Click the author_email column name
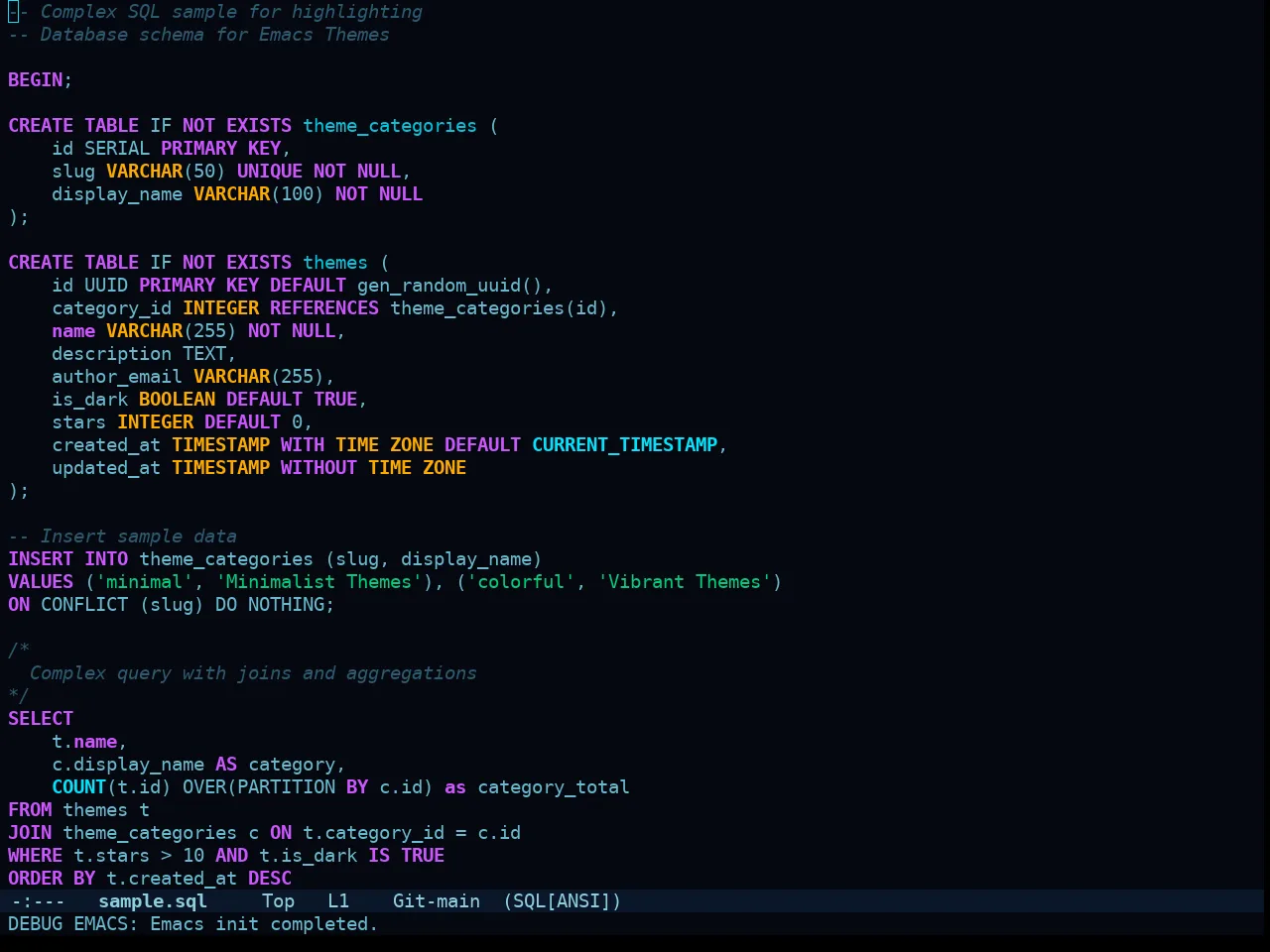The height and width of the screenshot is (952, 1270). [117, 377]
